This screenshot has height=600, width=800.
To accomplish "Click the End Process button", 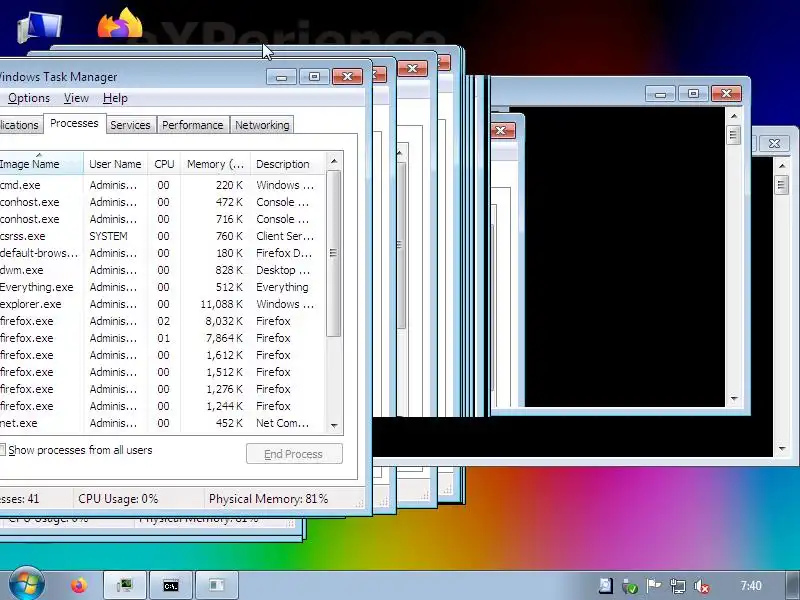I will [x=294, y=454].
